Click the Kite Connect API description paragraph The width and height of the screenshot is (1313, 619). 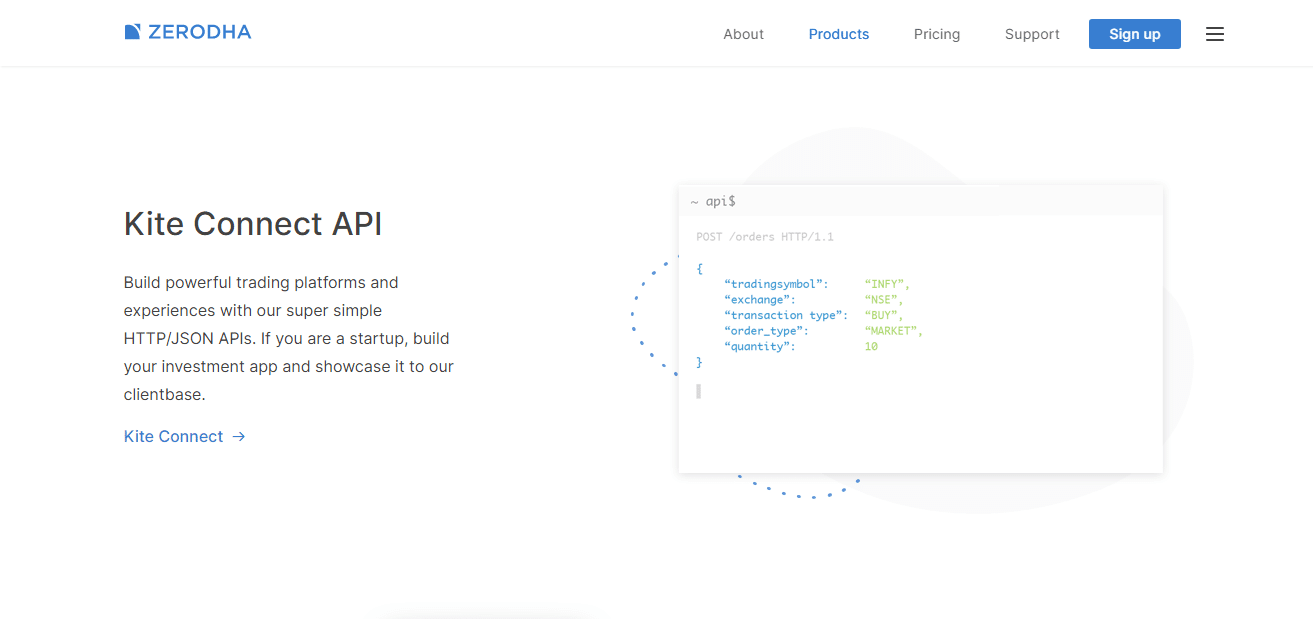pyautogui.click(x=289, y=338)
